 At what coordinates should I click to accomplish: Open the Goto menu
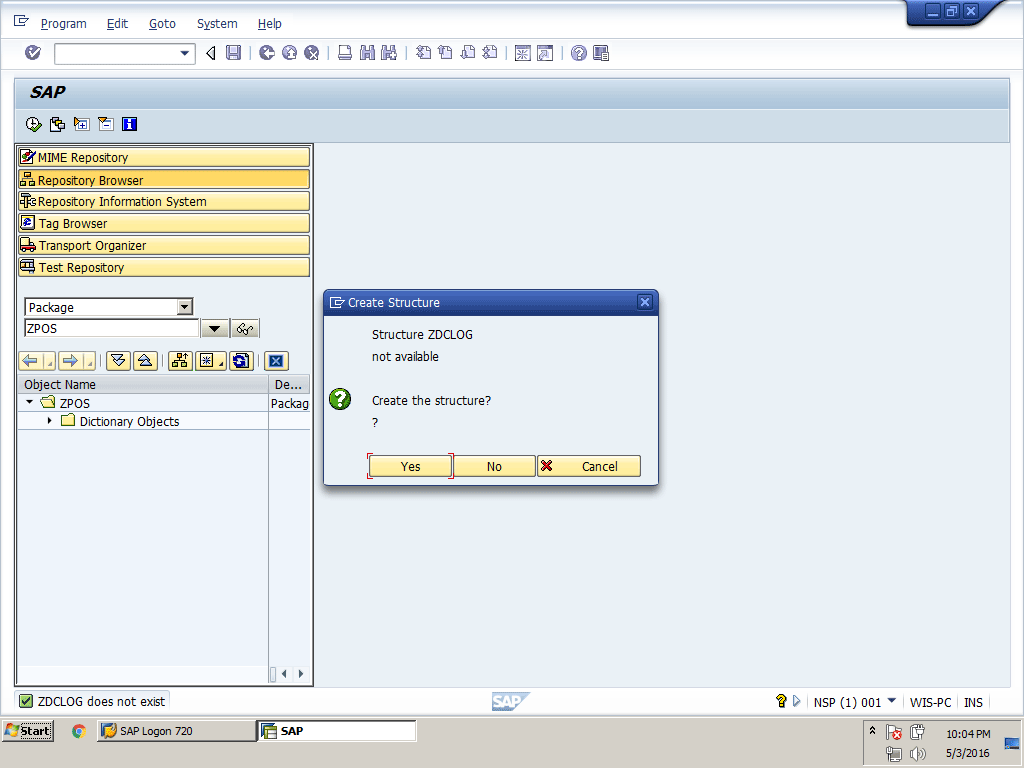[162, 23]
